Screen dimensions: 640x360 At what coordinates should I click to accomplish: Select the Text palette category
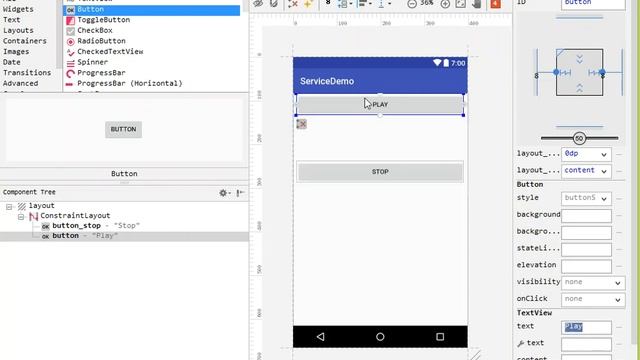click(11, 20)
